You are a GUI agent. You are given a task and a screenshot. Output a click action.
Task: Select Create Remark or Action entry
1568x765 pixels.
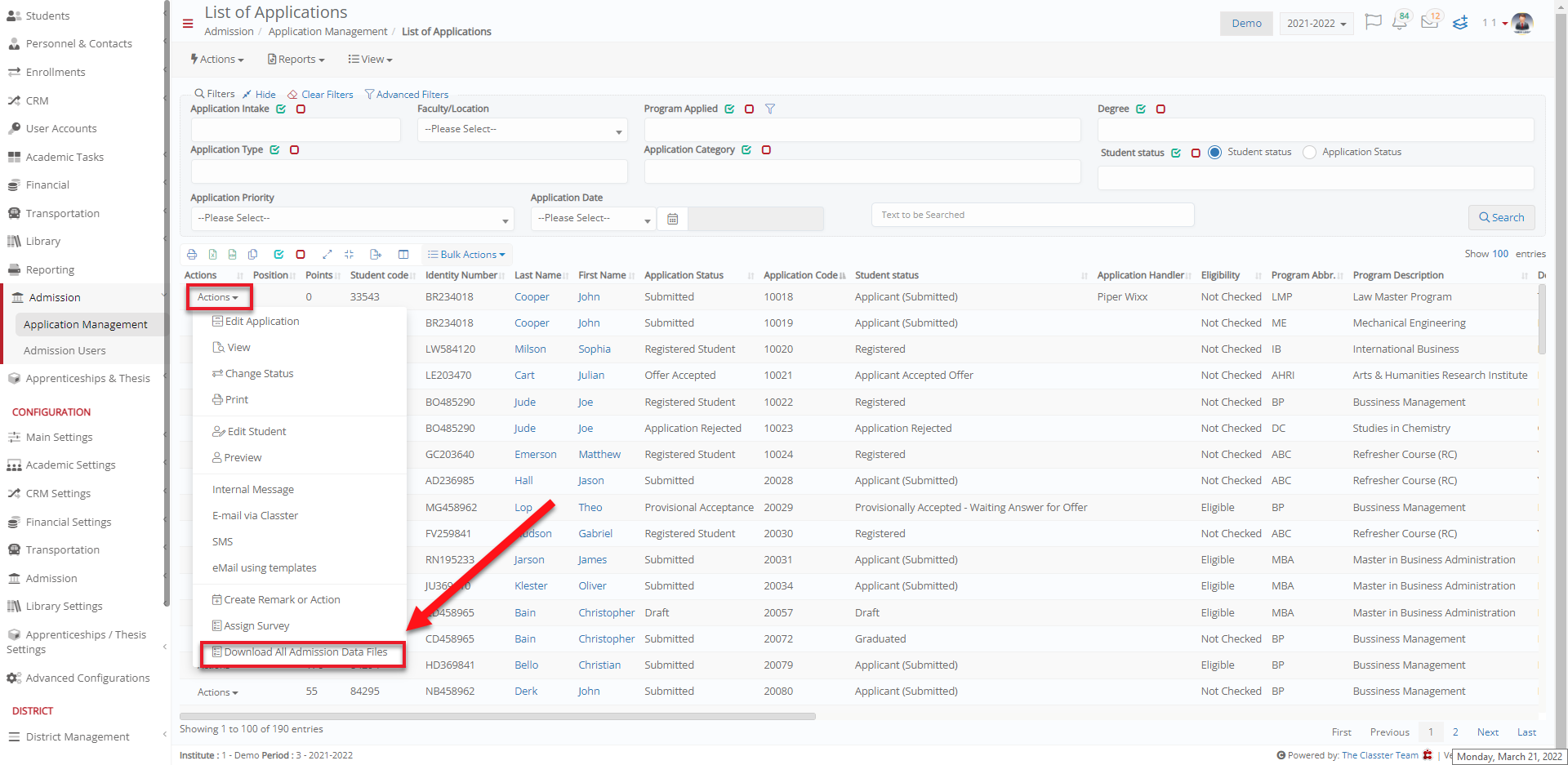tap(276, 599)
